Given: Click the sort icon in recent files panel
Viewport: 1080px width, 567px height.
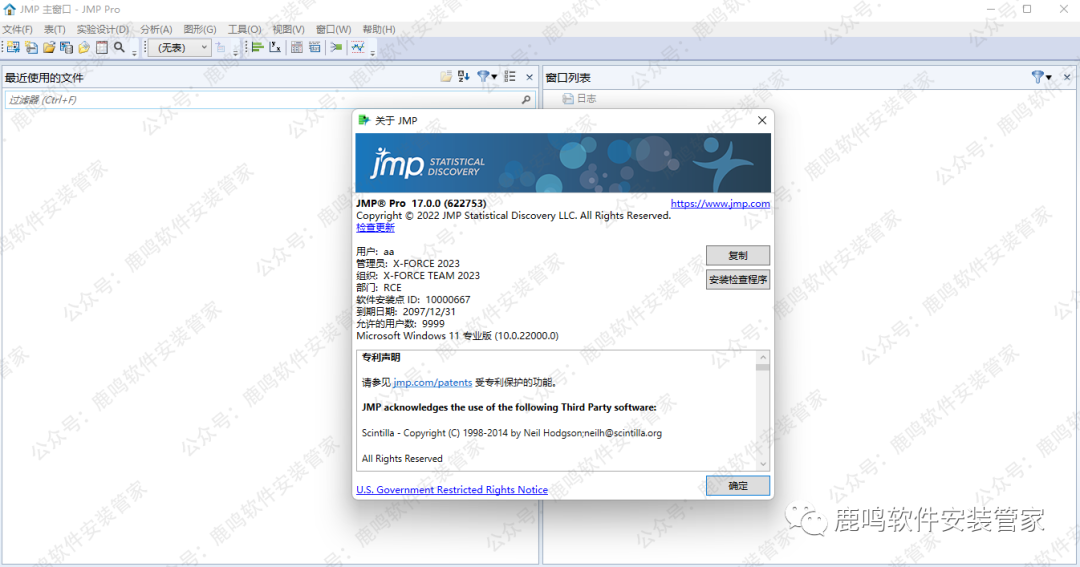Looking at the screenshot, I should point(464,77).
